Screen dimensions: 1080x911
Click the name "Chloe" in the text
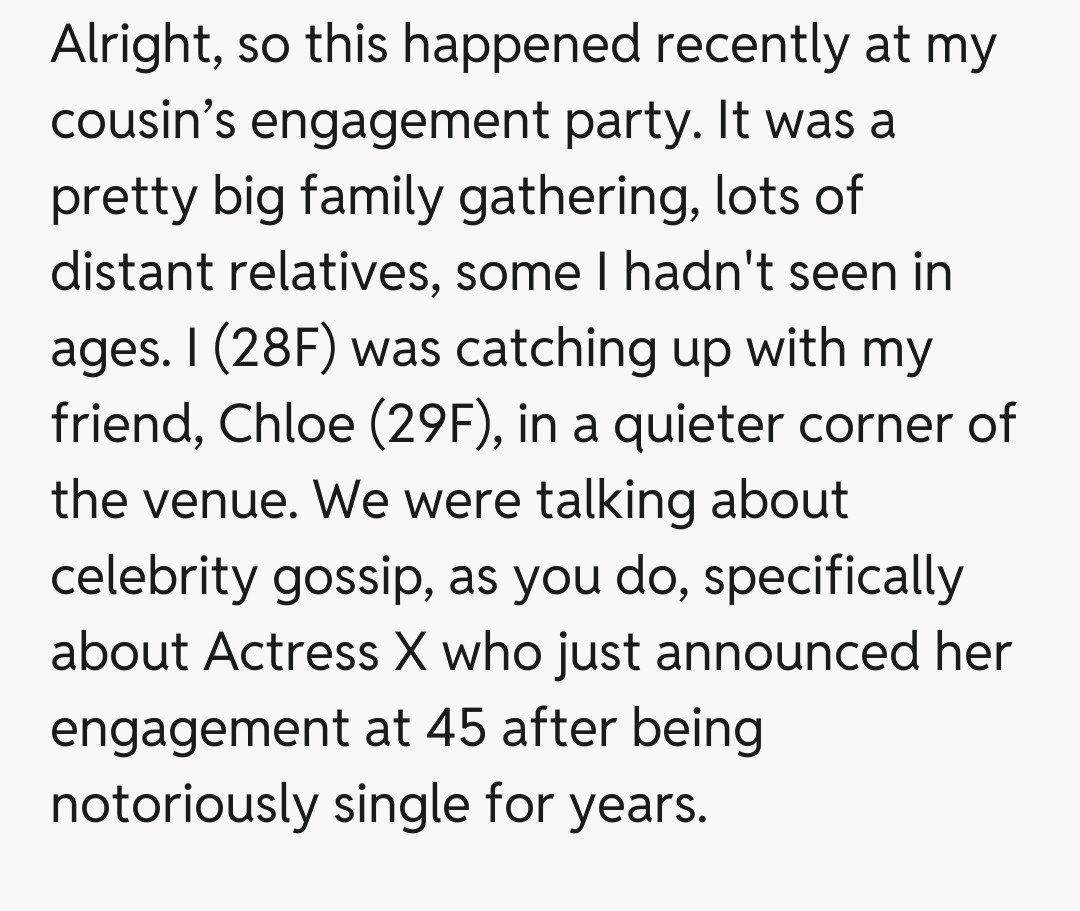point(285,425)
